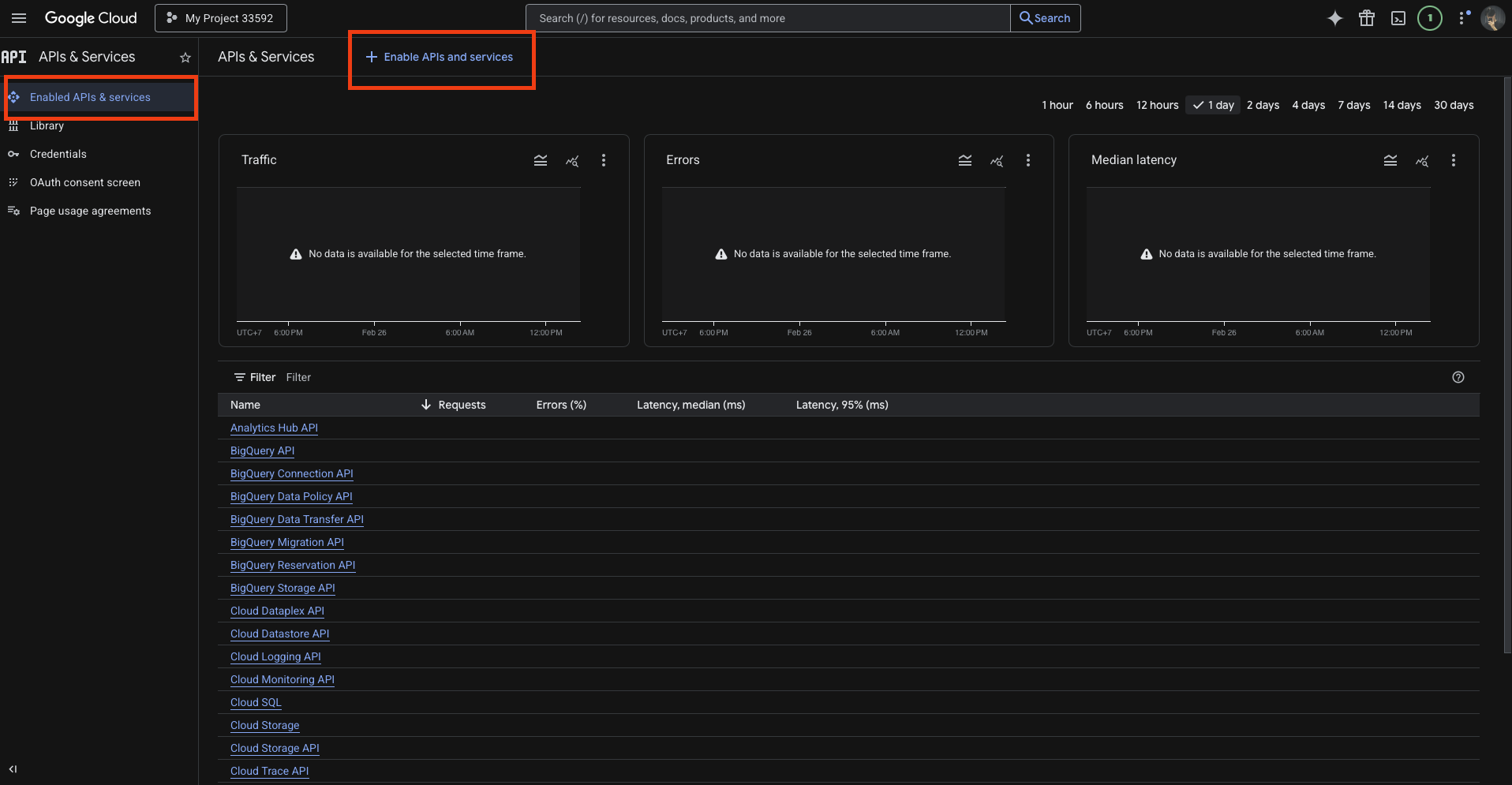Viewport: 1512px width, 785px height.
Task: Switch to 30 days time range
Action: (x=1453, y=105)
